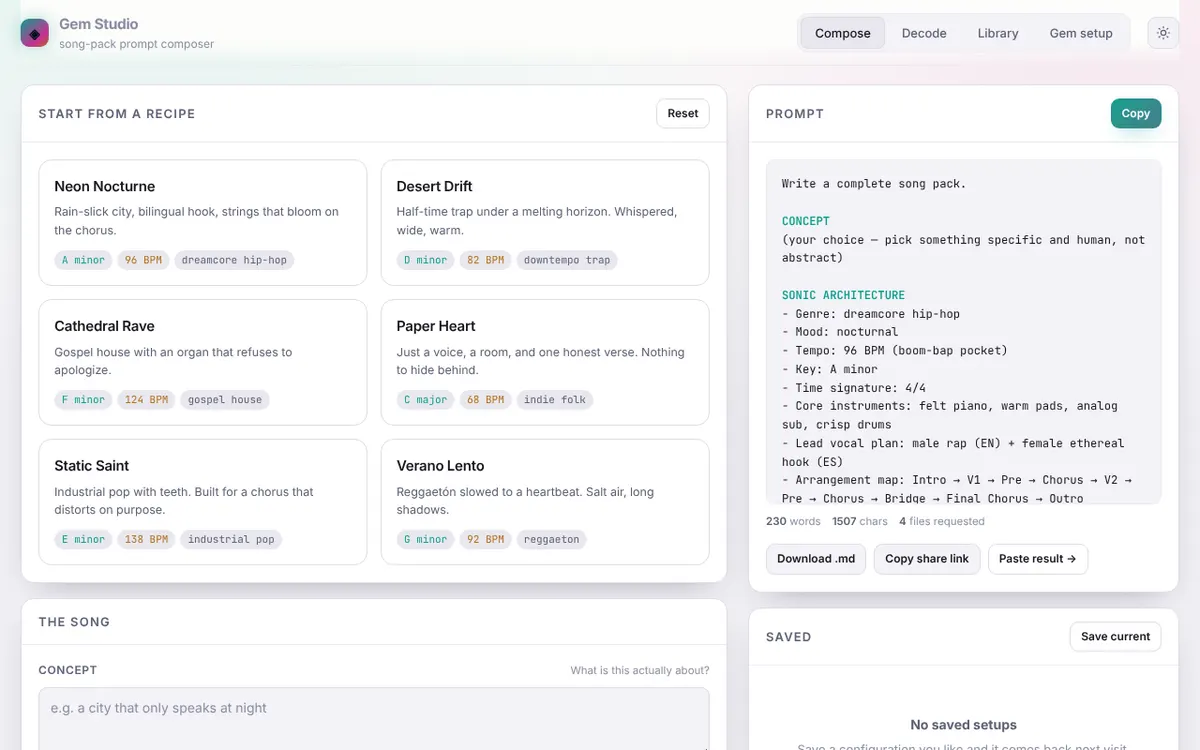Select the Verano Lento recipe card
Viewport: 1200px width, 750px height.
(545, 502)
